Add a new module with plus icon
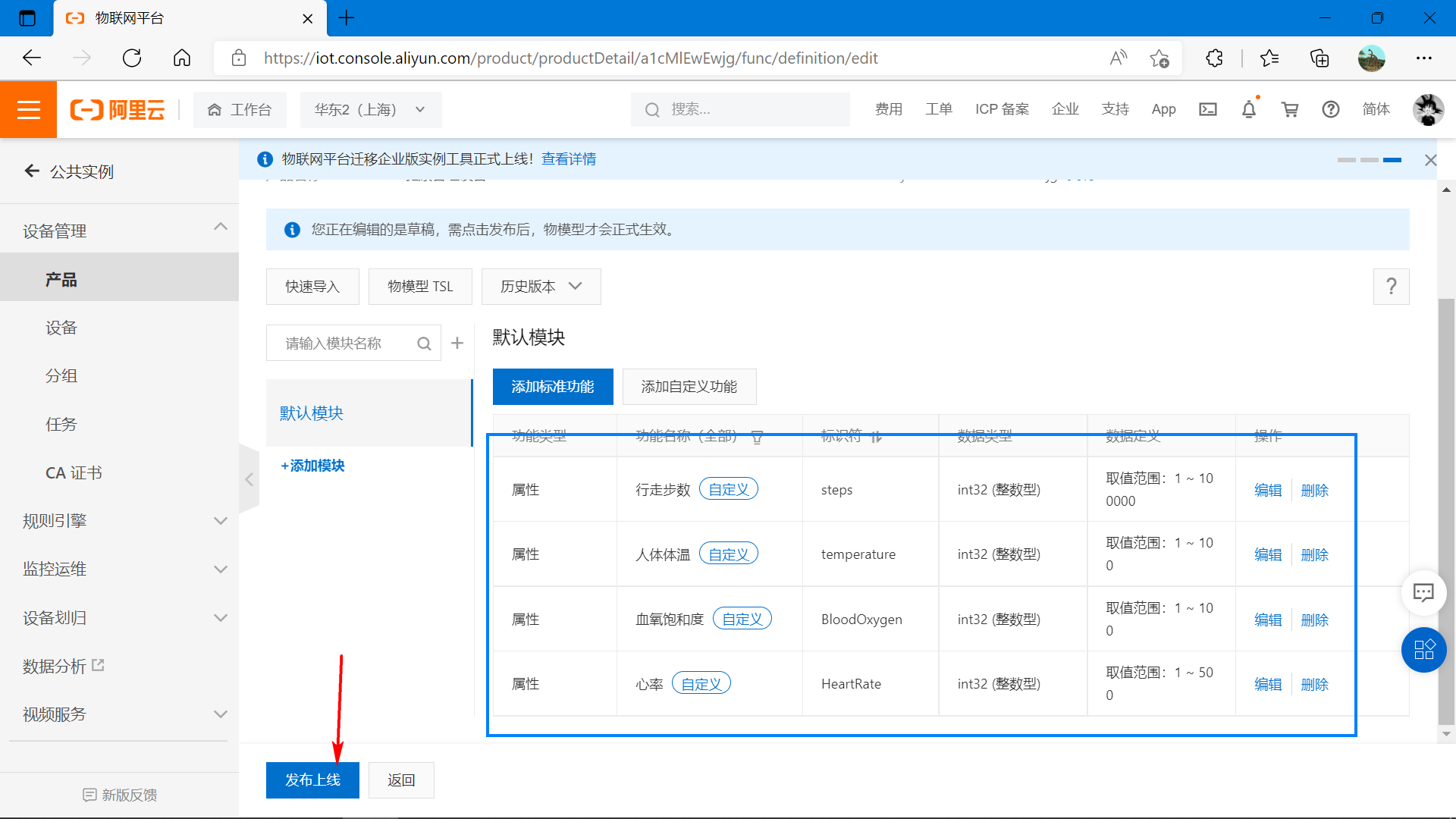The width and height of the screenshot is (1456, 819). [x=457, y=344]
